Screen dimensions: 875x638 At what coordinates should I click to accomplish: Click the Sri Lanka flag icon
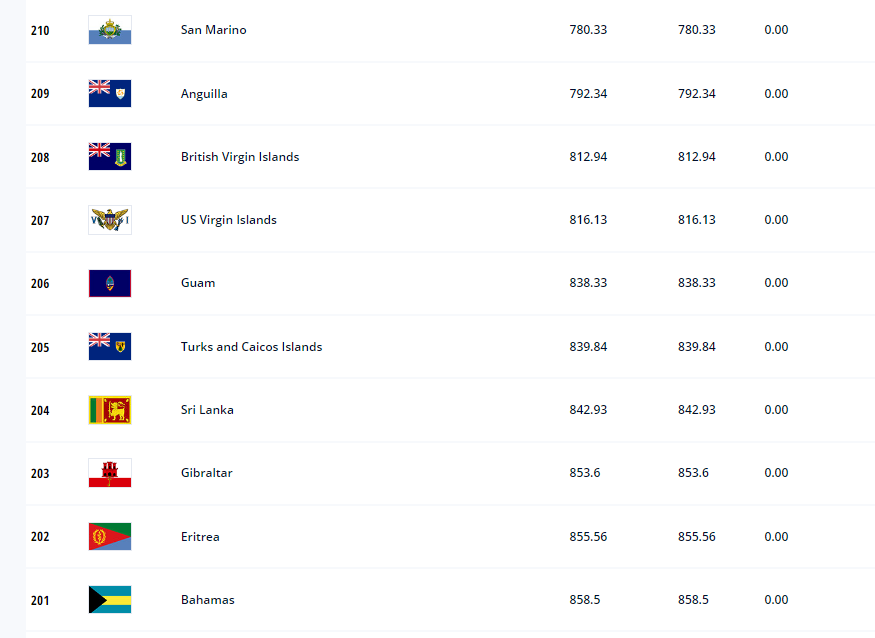[110, 410]
